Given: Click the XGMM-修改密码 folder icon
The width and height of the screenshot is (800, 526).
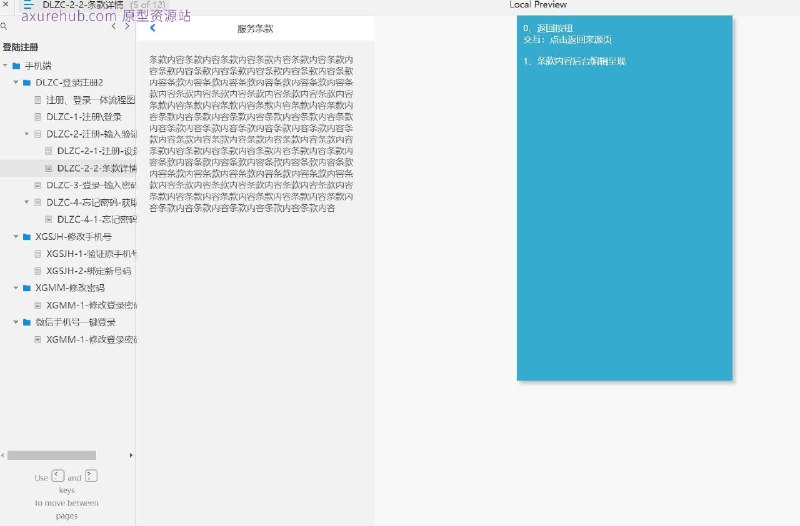Looking at the screenshot, I should tap(27, 288).
